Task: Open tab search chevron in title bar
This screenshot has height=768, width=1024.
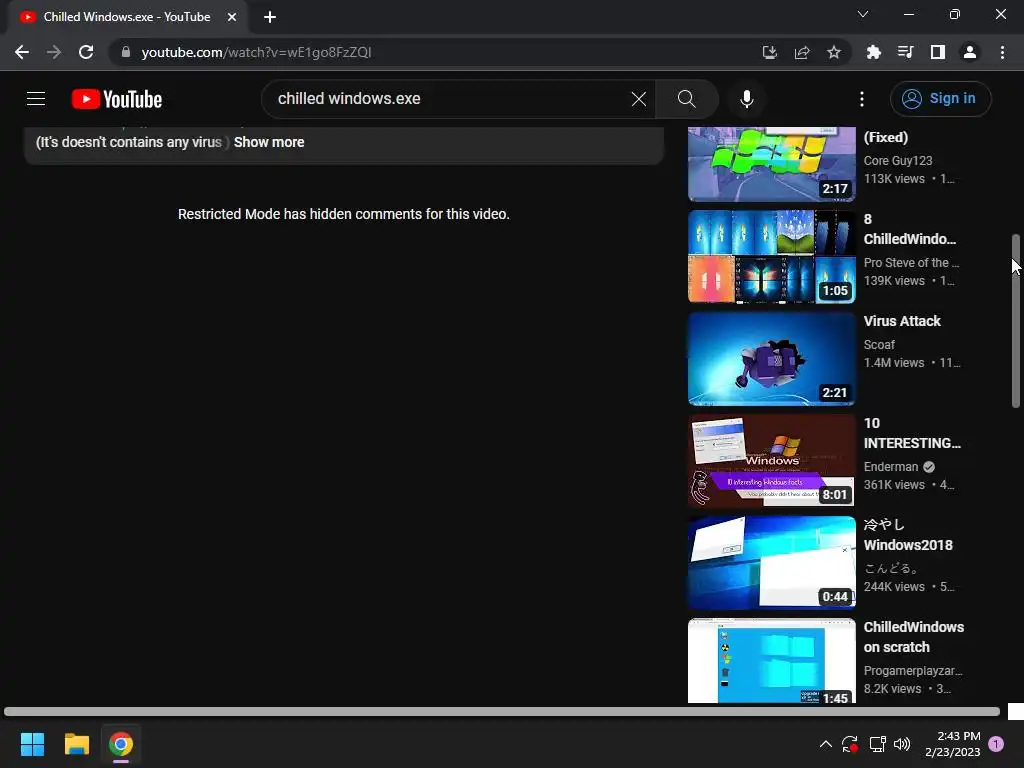Action: tap(863, 14)
